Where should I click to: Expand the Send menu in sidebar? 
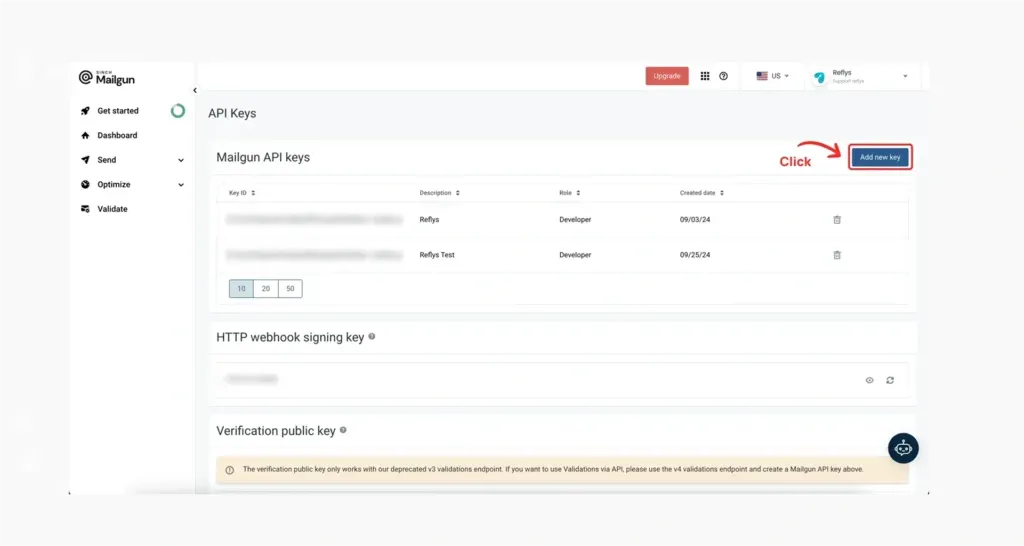[133, 160]
